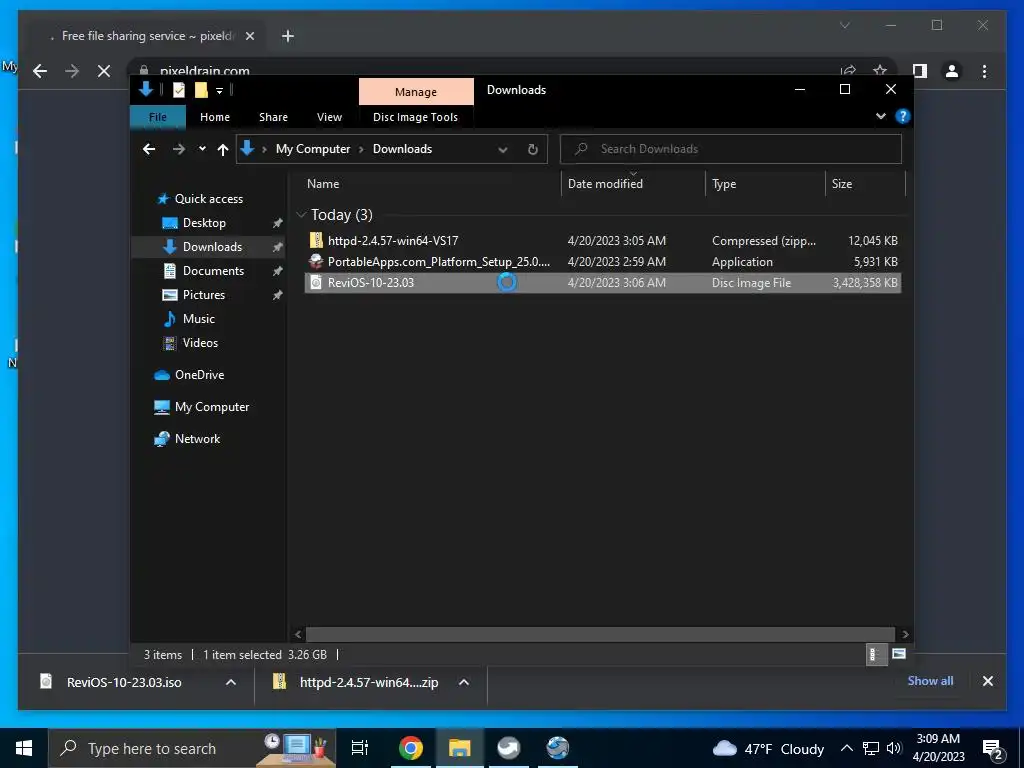Show hidden system tray icons

[846, 748]
